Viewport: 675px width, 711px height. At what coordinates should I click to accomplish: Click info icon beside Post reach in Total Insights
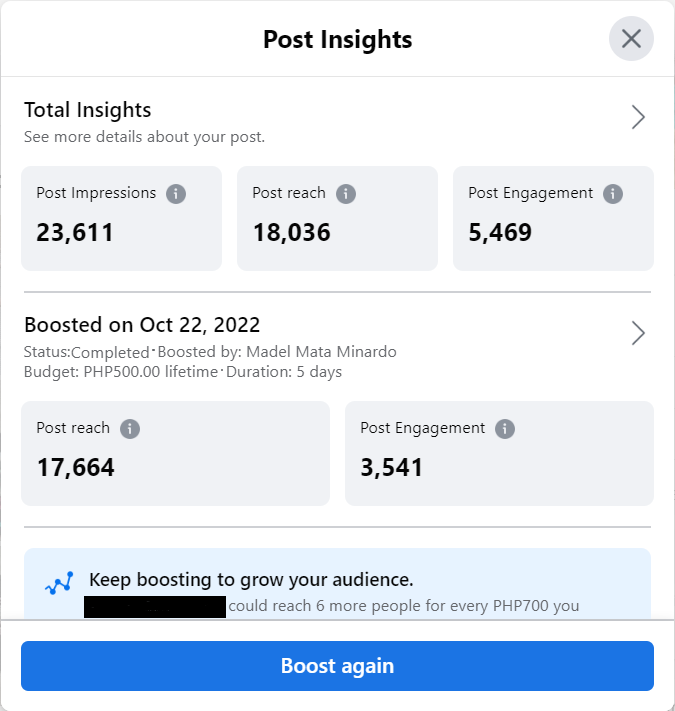click(346, 194)
